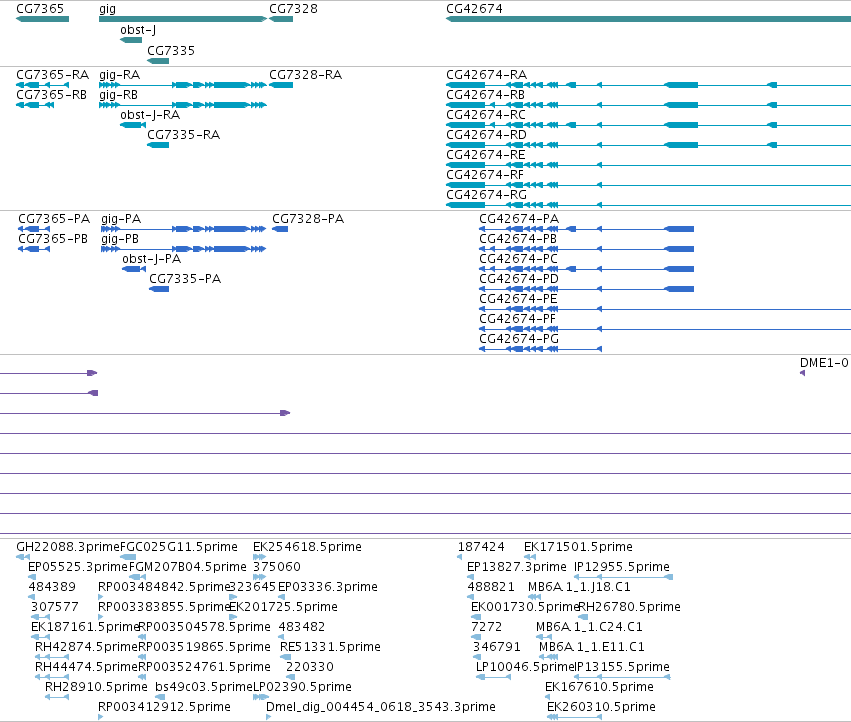Viewport: 851px width, 722px height.
Task: Select CG7328-RA transcript label
Action: click(x=306, y=74)
